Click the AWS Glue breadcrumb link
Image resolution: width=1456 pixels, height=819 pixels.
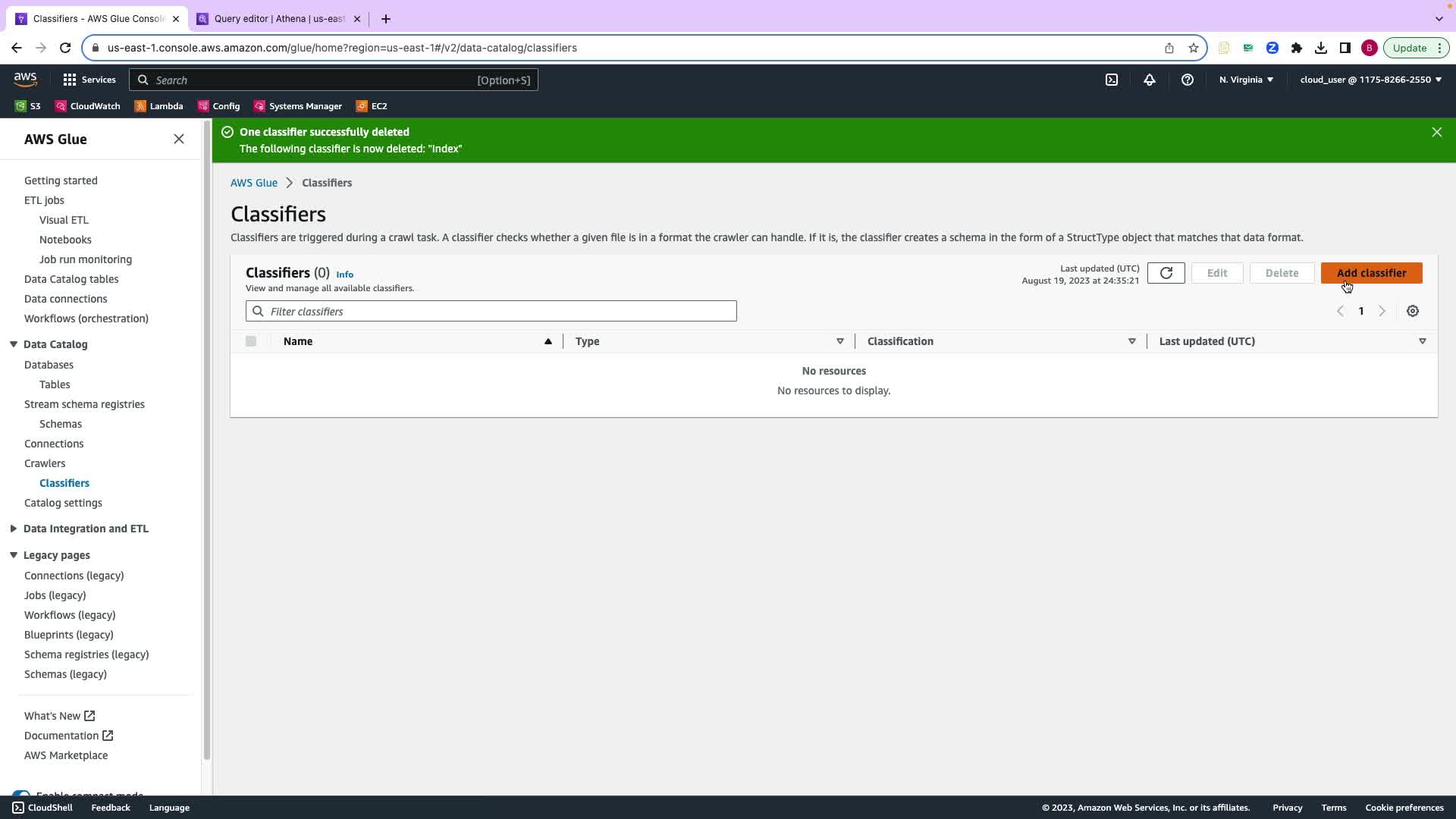[253, 183]
